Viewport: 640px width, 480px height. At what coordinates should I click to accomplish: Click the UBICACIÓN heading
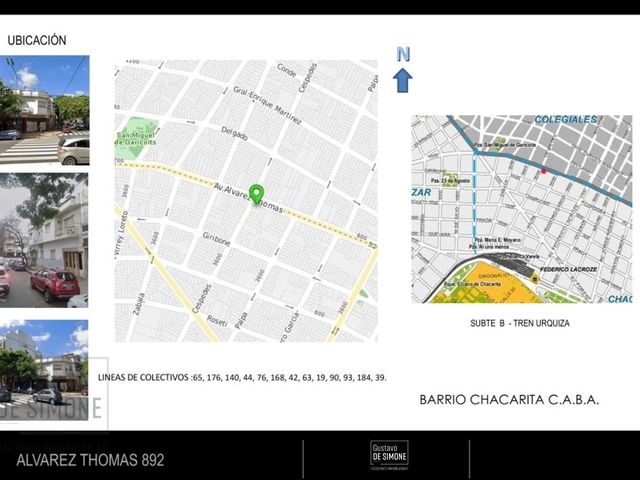[37, 40]
